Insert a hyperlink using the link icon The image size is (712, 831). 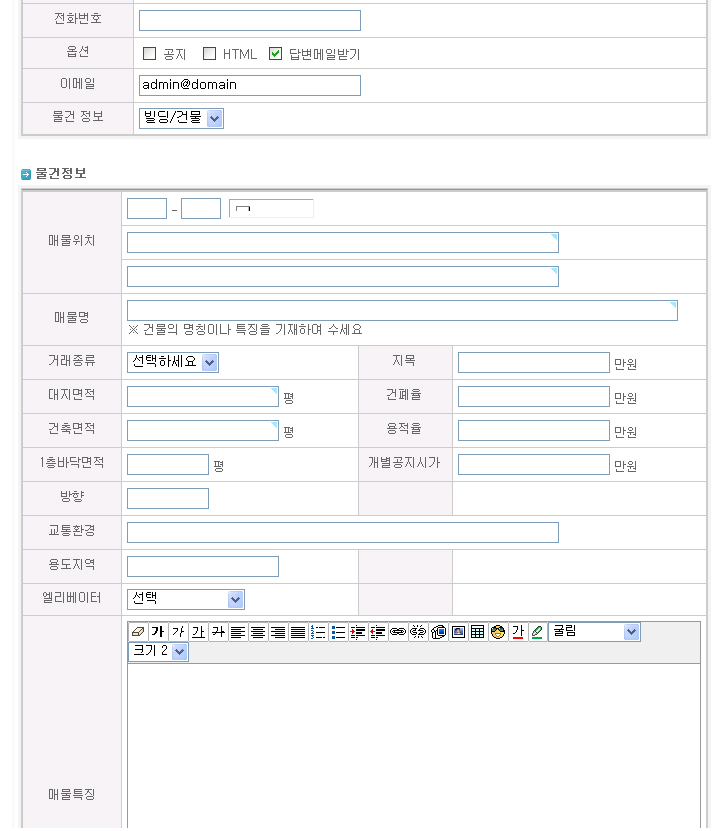tap(398, 632)
